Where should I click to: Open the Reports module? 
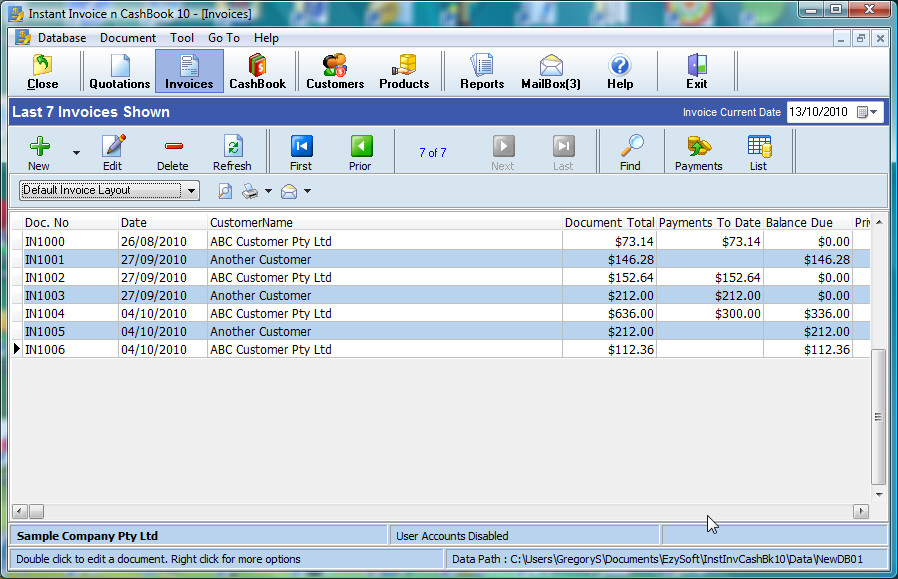tap(482, 72)
